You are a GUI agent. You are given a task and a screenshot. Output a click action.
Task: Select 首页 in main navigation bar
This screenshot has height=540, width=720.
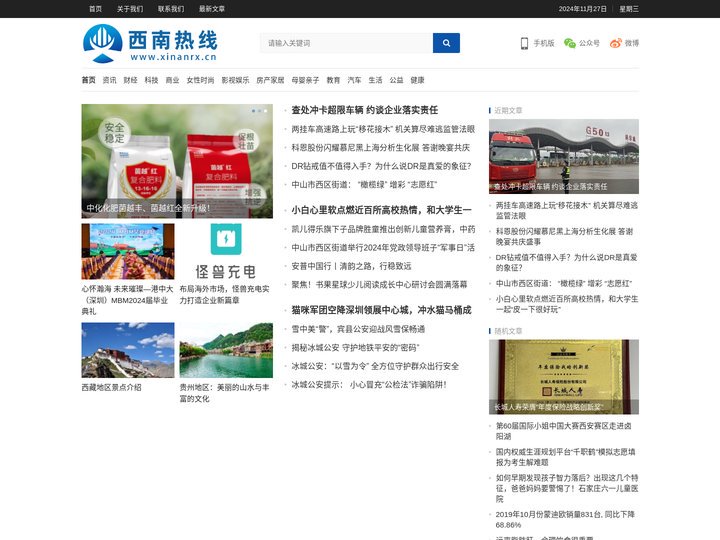click(89, 80)
